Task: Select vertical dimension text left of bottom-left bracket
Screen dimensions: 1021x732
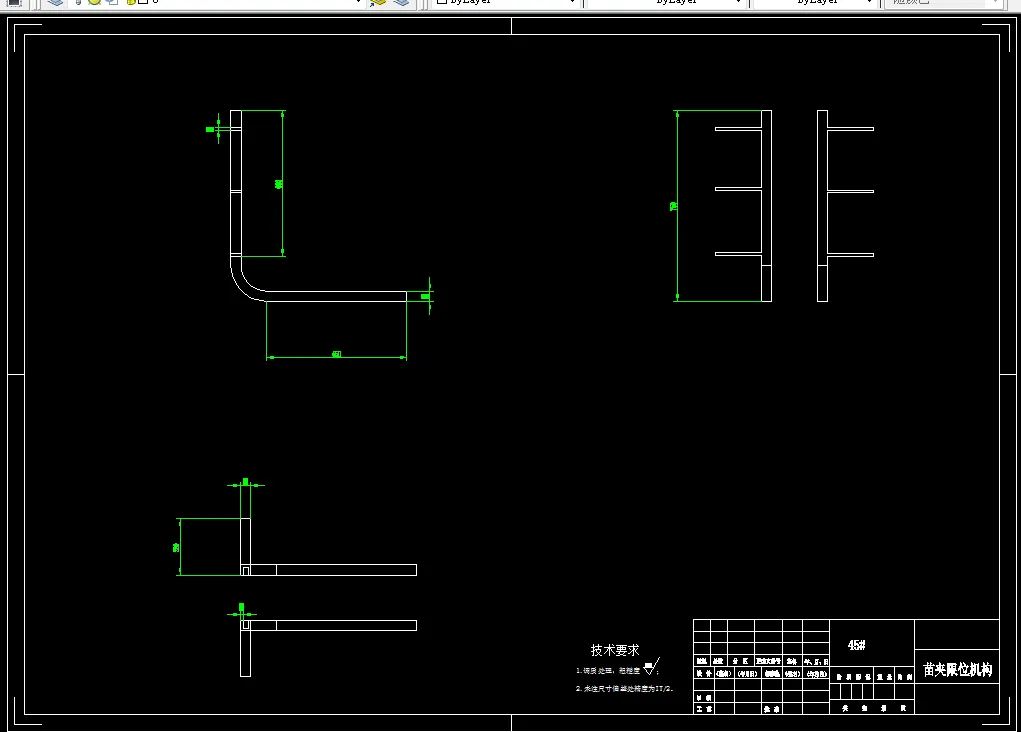Action: pos(176,548)
